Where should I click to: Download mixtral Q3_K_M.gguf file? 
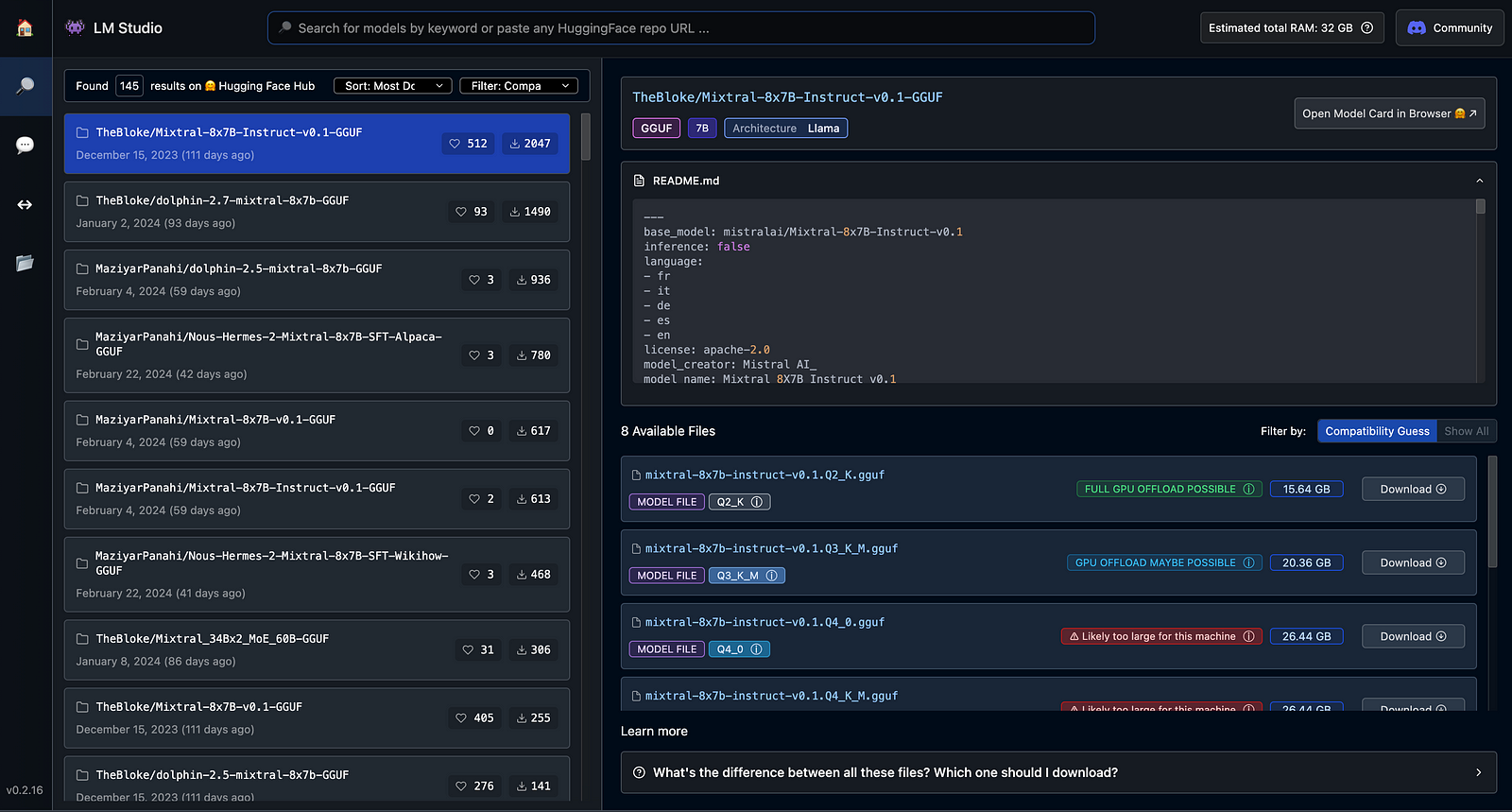pos(1413,562)
